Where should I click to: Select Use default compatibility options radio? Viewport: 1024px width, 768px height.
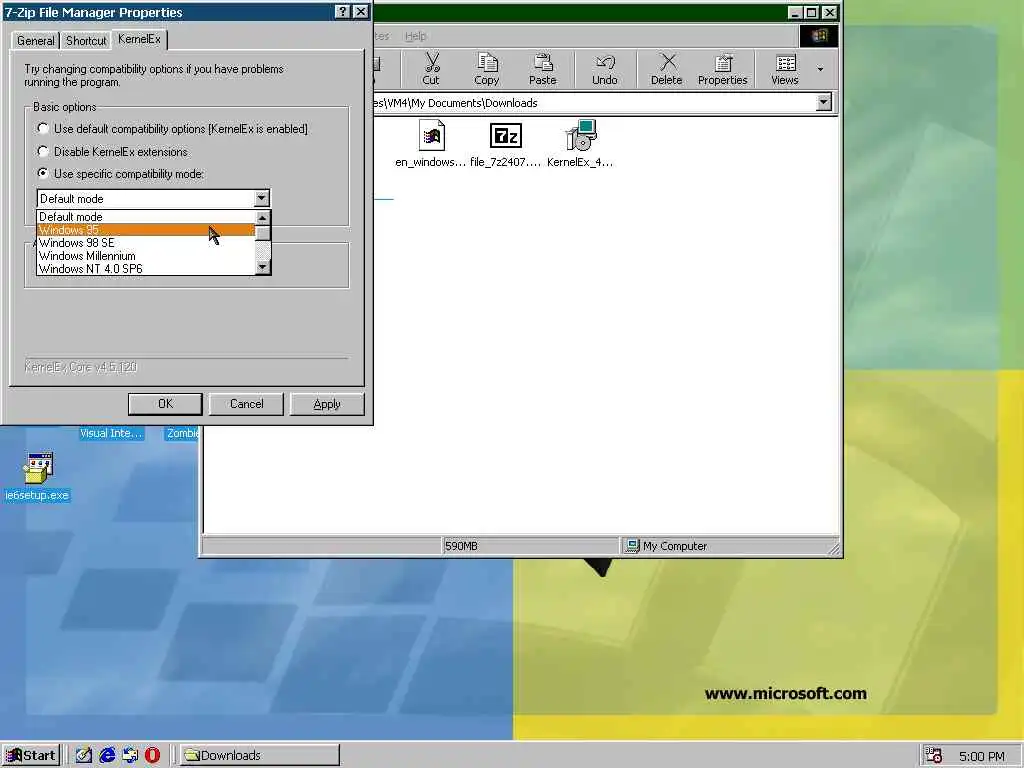(43, 129)
